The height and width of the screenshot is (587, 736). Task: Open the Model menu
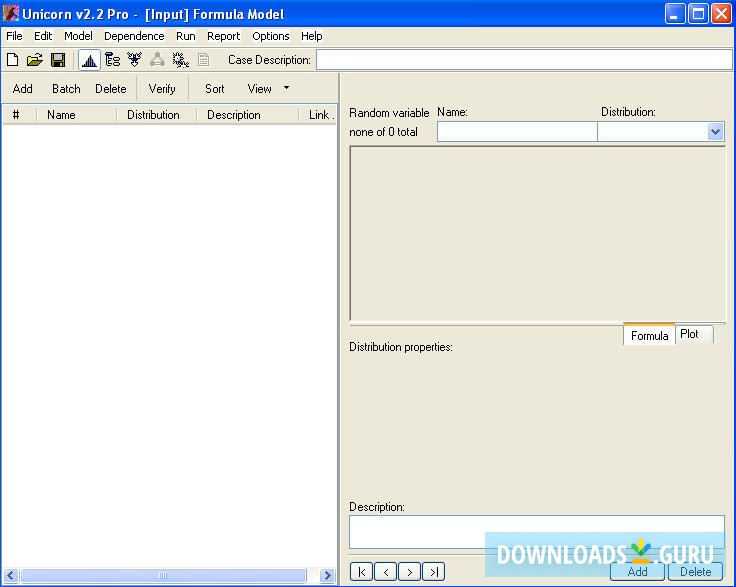tap(78, 36)
